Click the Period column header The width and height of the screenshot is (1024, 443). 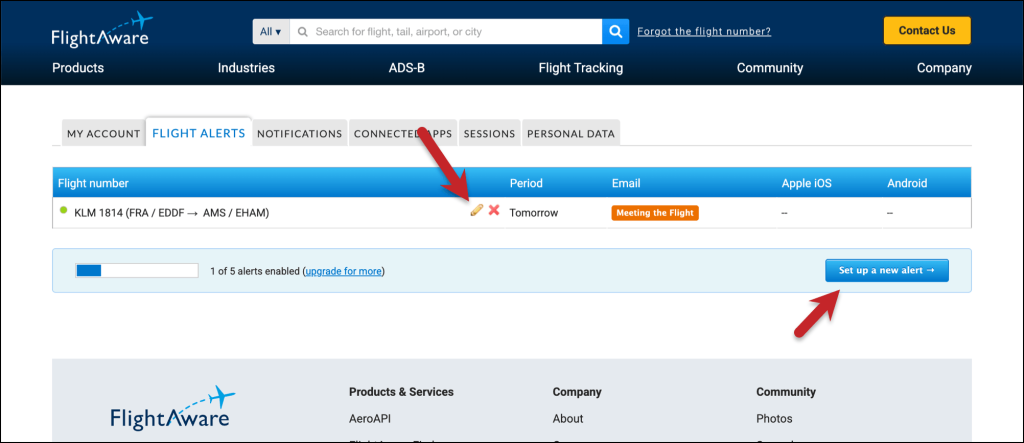pyautogui.click(x=526, y=183)
